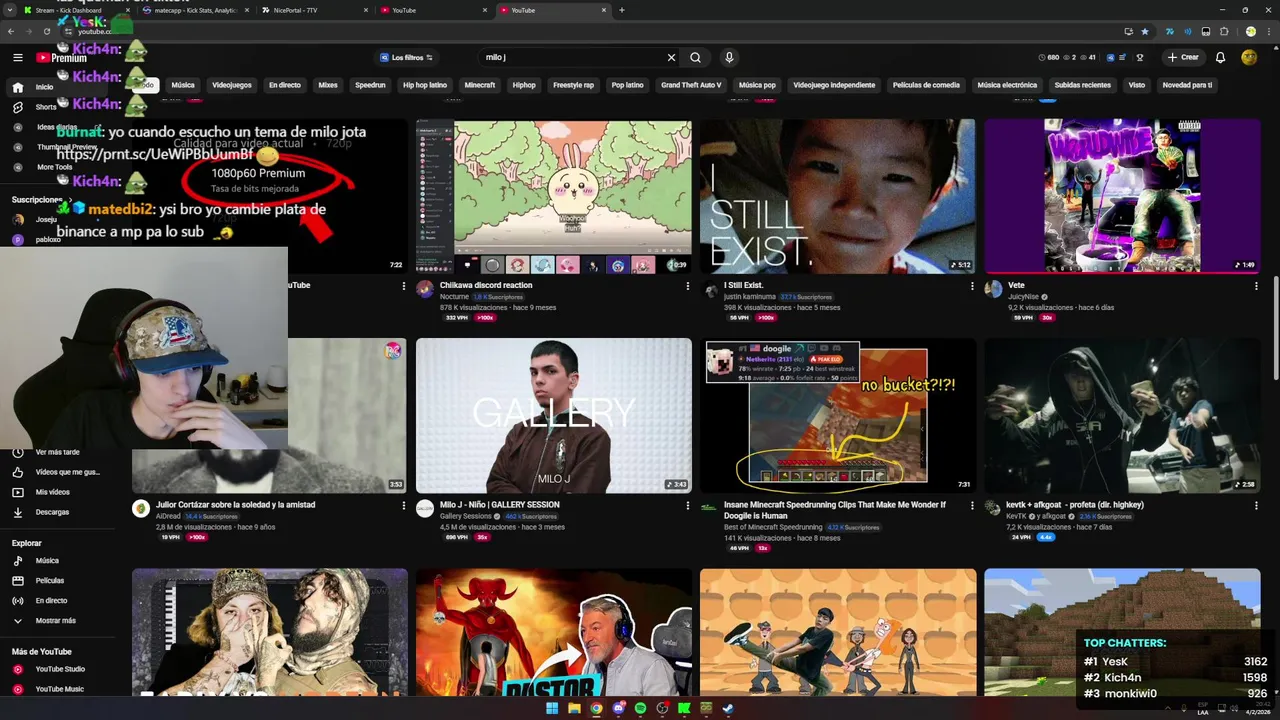Viewport: 1280px width, 720px height.
Task: Open Mis videos in sidebar
Action: tap(52, 492)
